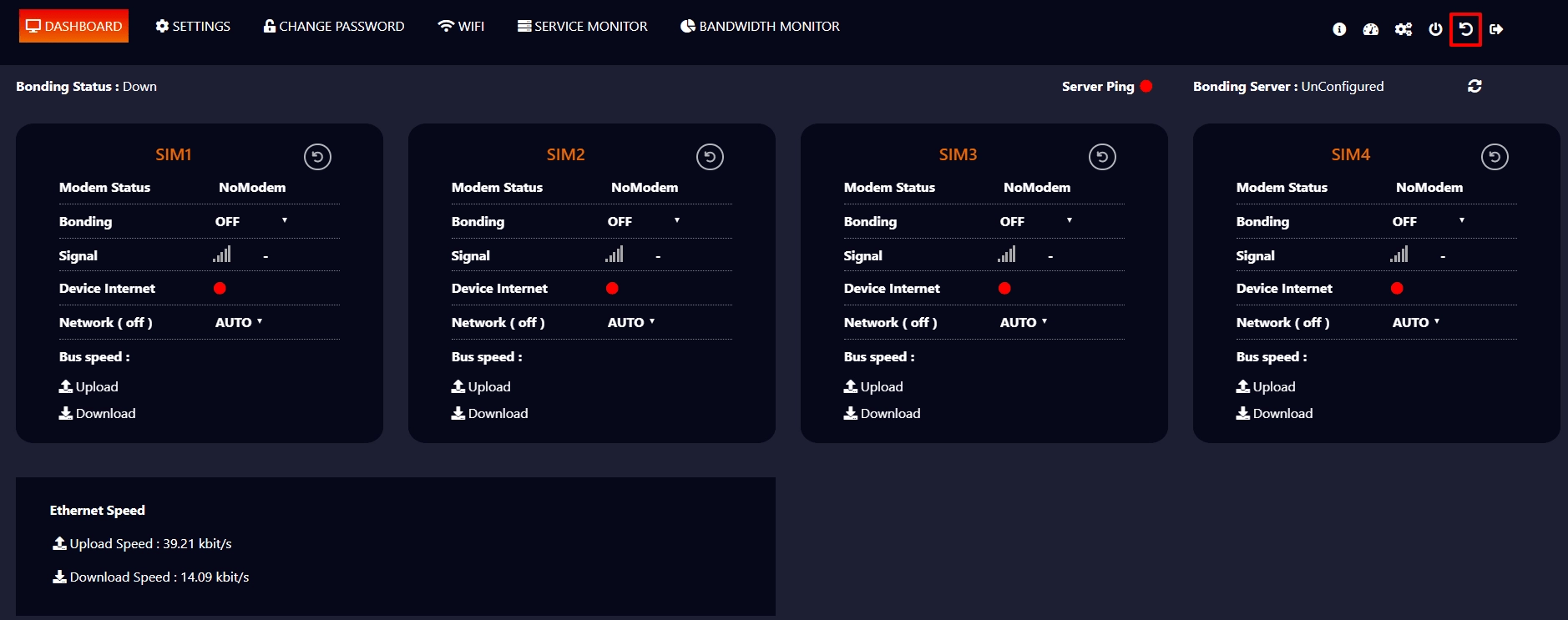Click Bonding Server UnConfigured text
1568x620 pixels.
tap(1288, 86)
